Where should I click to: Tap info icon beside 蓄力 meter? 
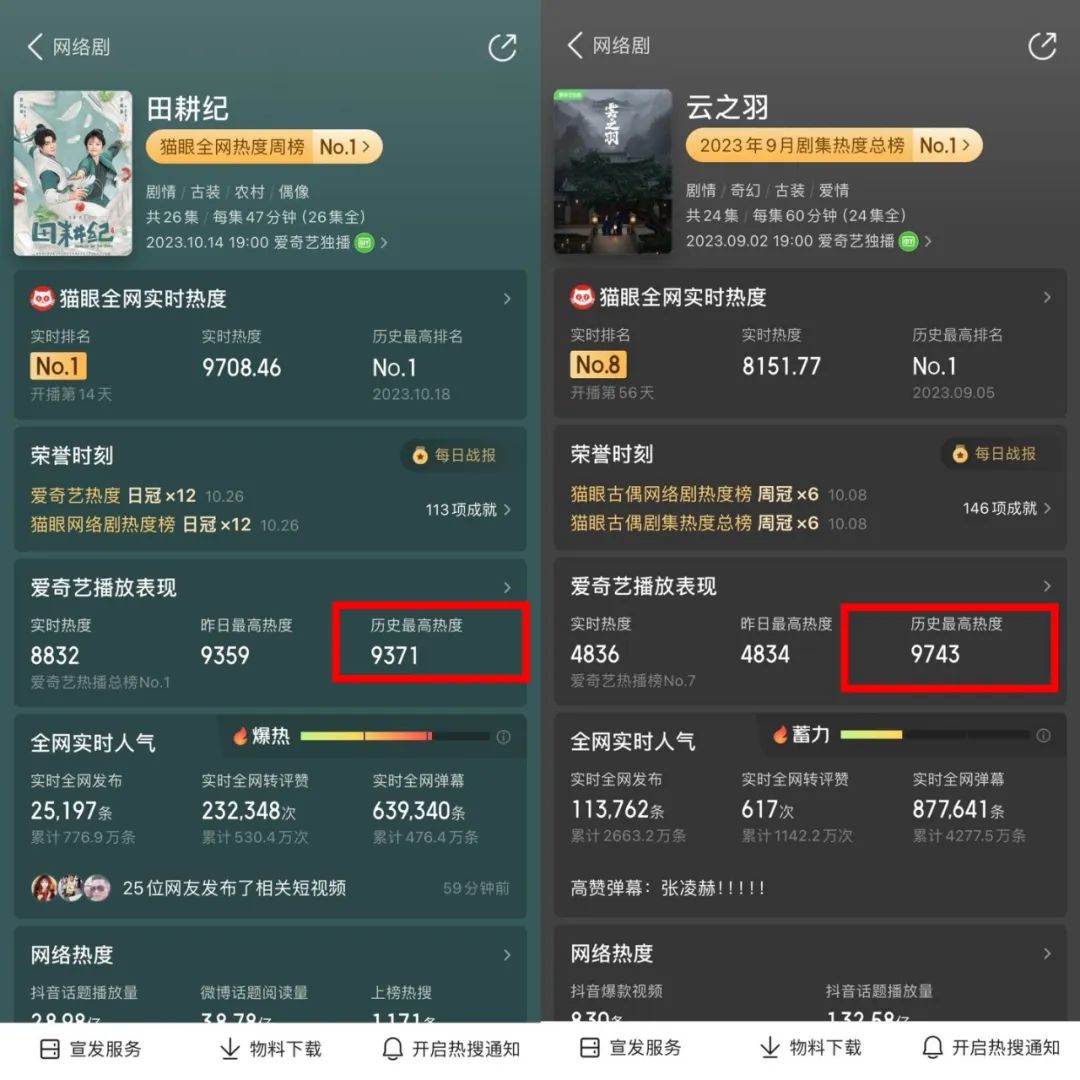(x=1043, y=736)
